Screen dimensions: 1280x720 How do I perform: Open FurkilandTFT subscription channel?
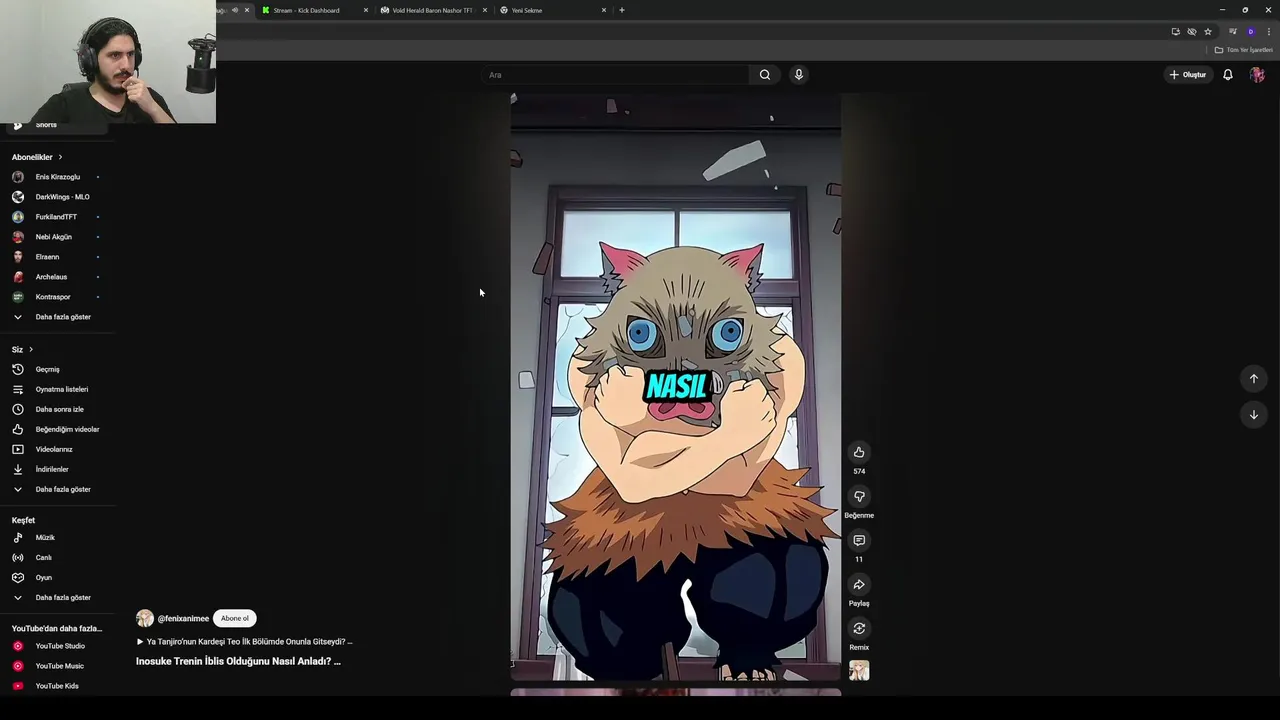point(57,217)
